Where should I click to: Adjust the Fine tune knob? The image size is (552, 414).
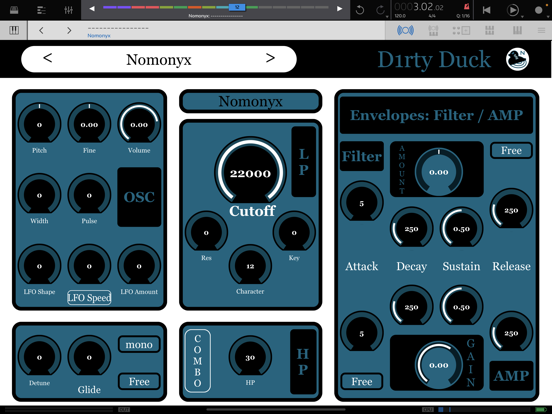(x=89, y=124)
